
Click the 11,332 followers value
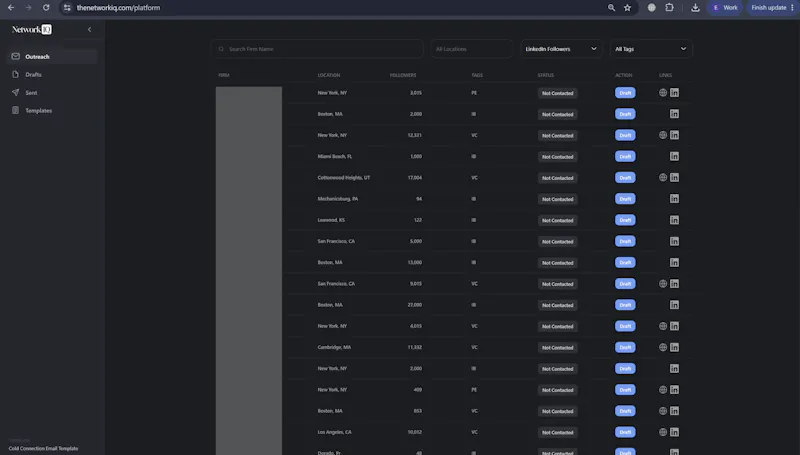(x=415, y=347)
